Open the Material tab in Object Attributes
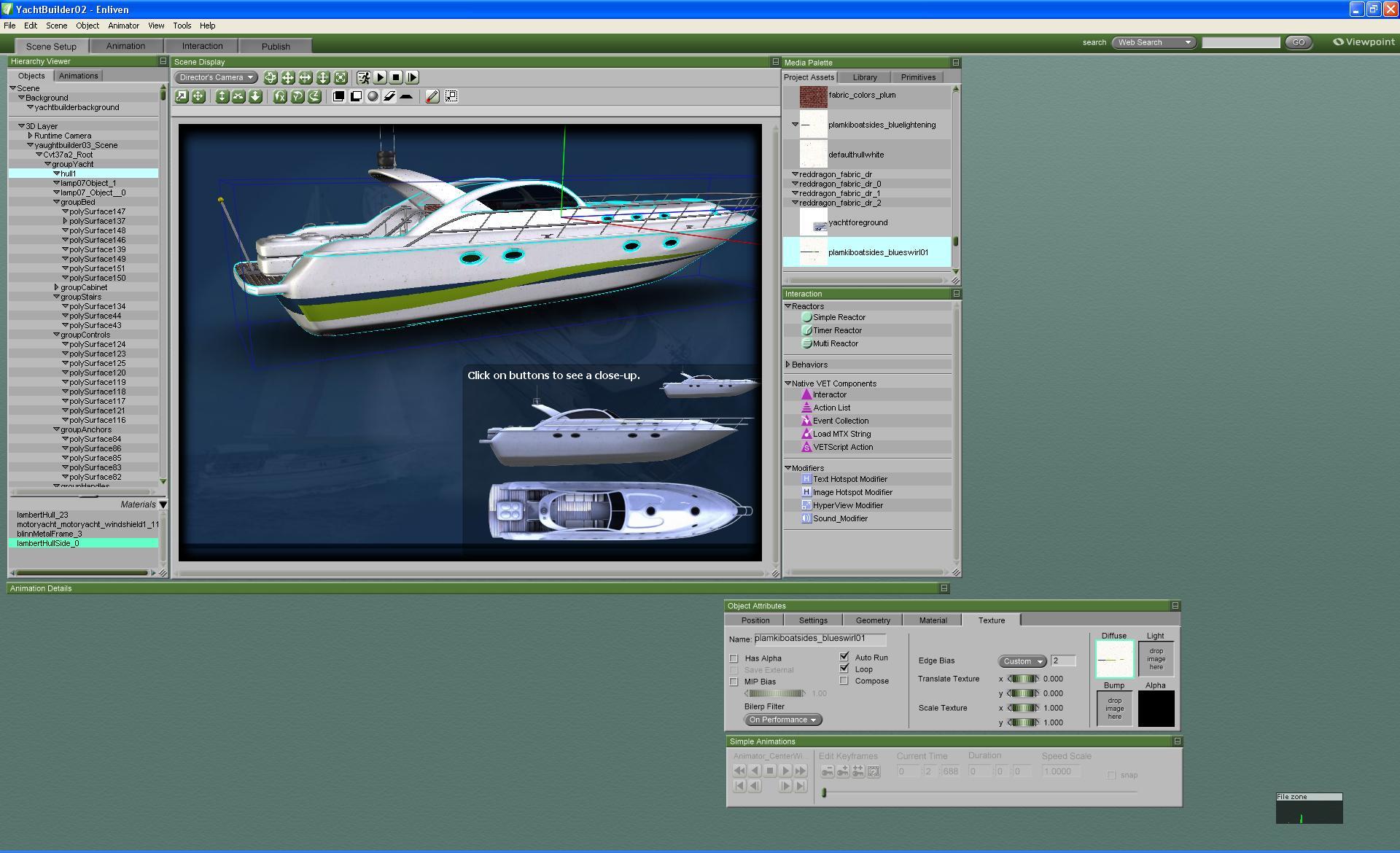Image resolution: width=1400 pixels, height=853 pixels. click(933, 620)
